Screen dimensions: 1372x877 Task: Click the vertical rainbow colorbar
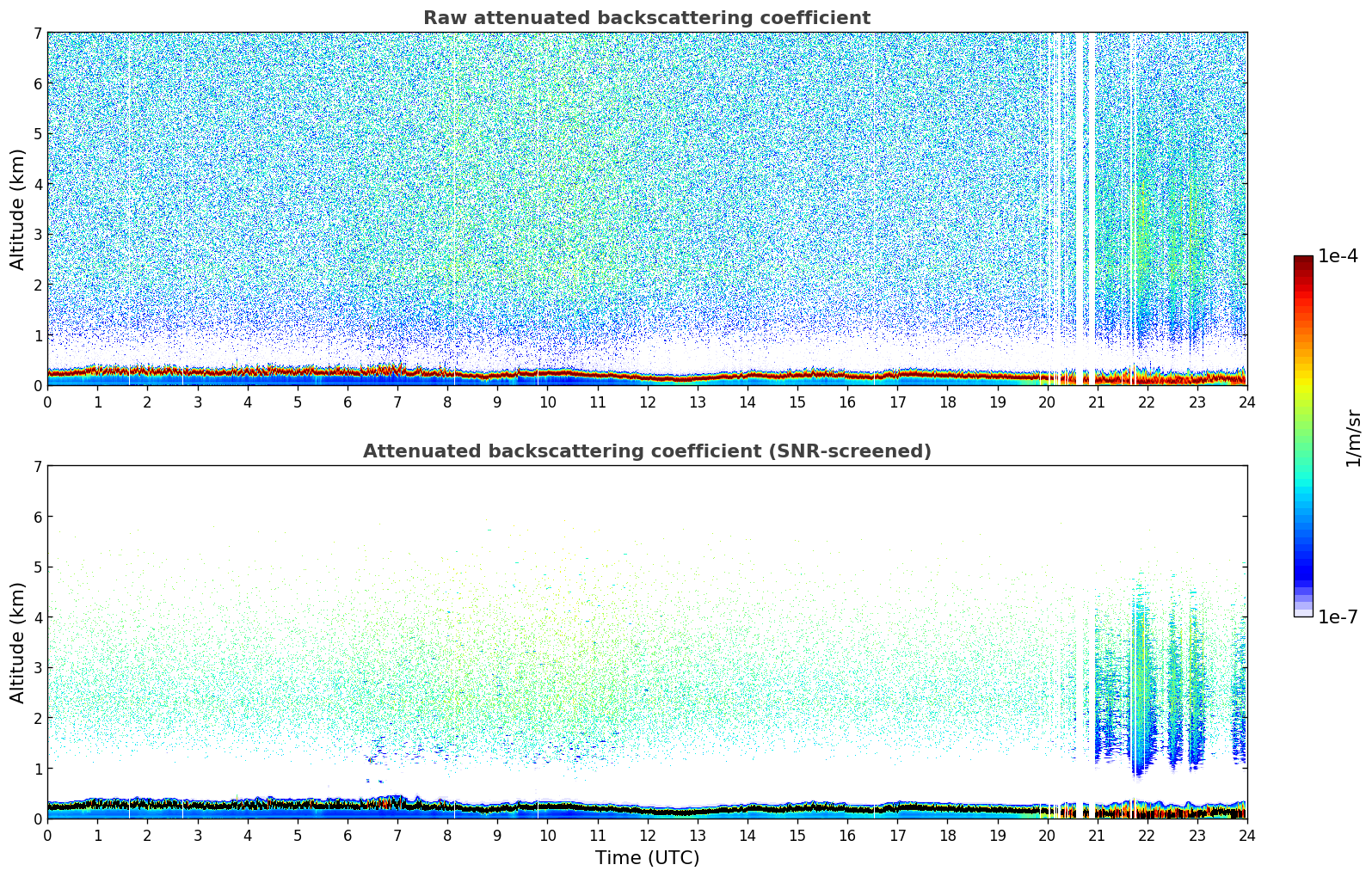1303,436
